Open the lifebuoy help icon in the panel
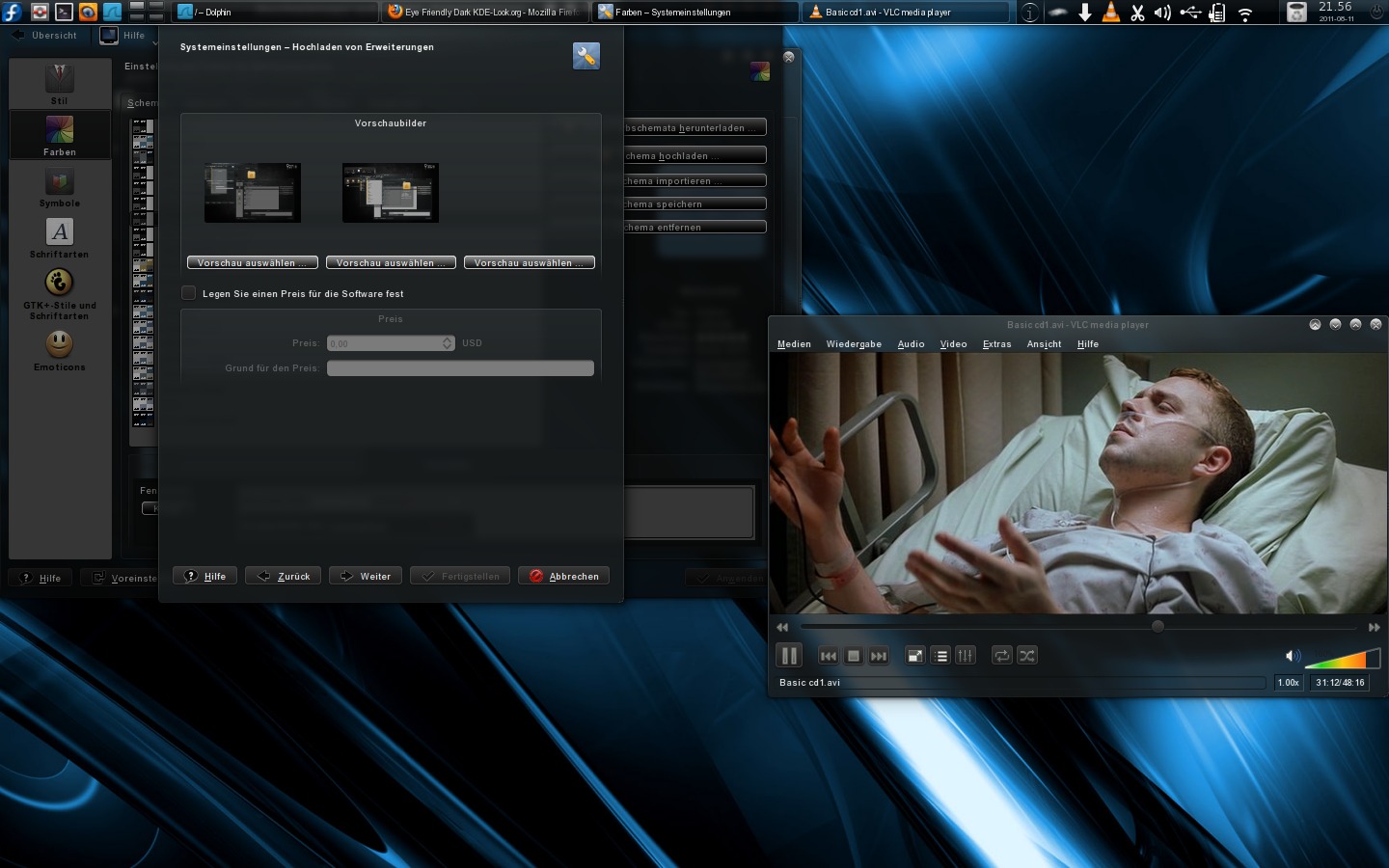Viewport: 1389px width, 868px height. (40, 12)
